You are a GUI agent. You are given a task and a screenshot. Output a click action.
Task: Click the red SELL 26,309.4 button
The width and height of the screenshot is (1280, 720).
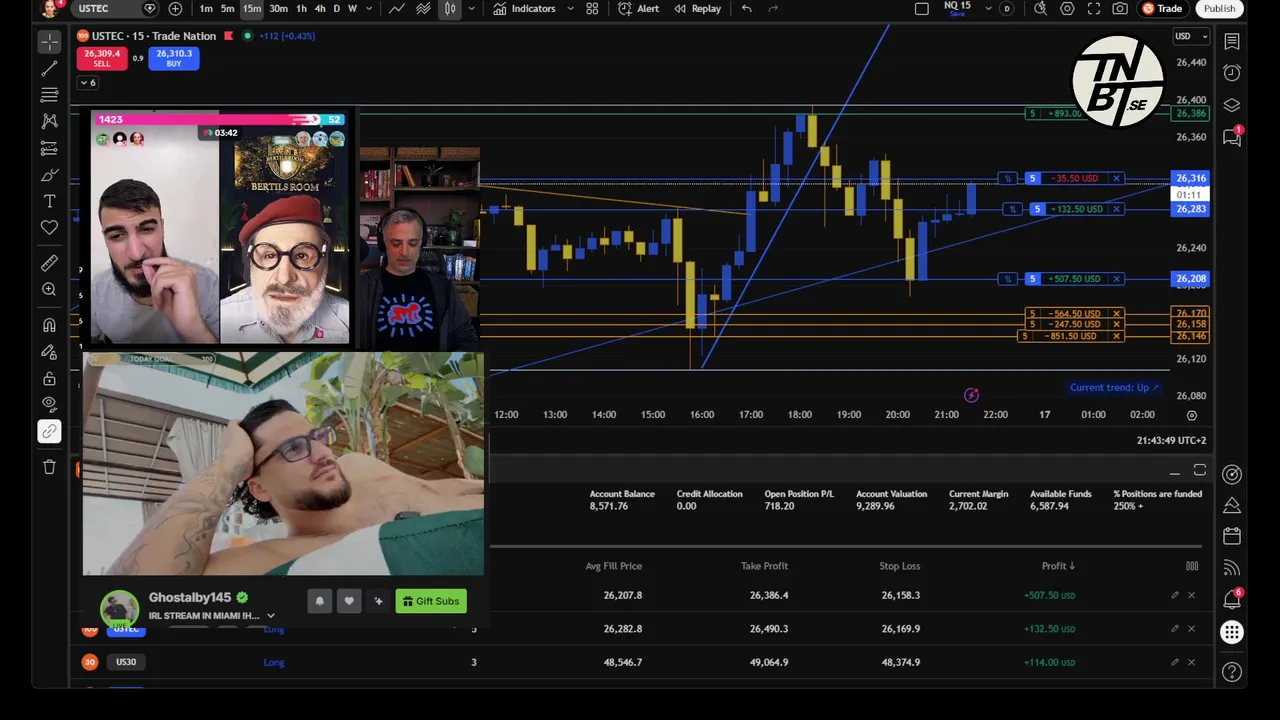(x=102, y=58)
